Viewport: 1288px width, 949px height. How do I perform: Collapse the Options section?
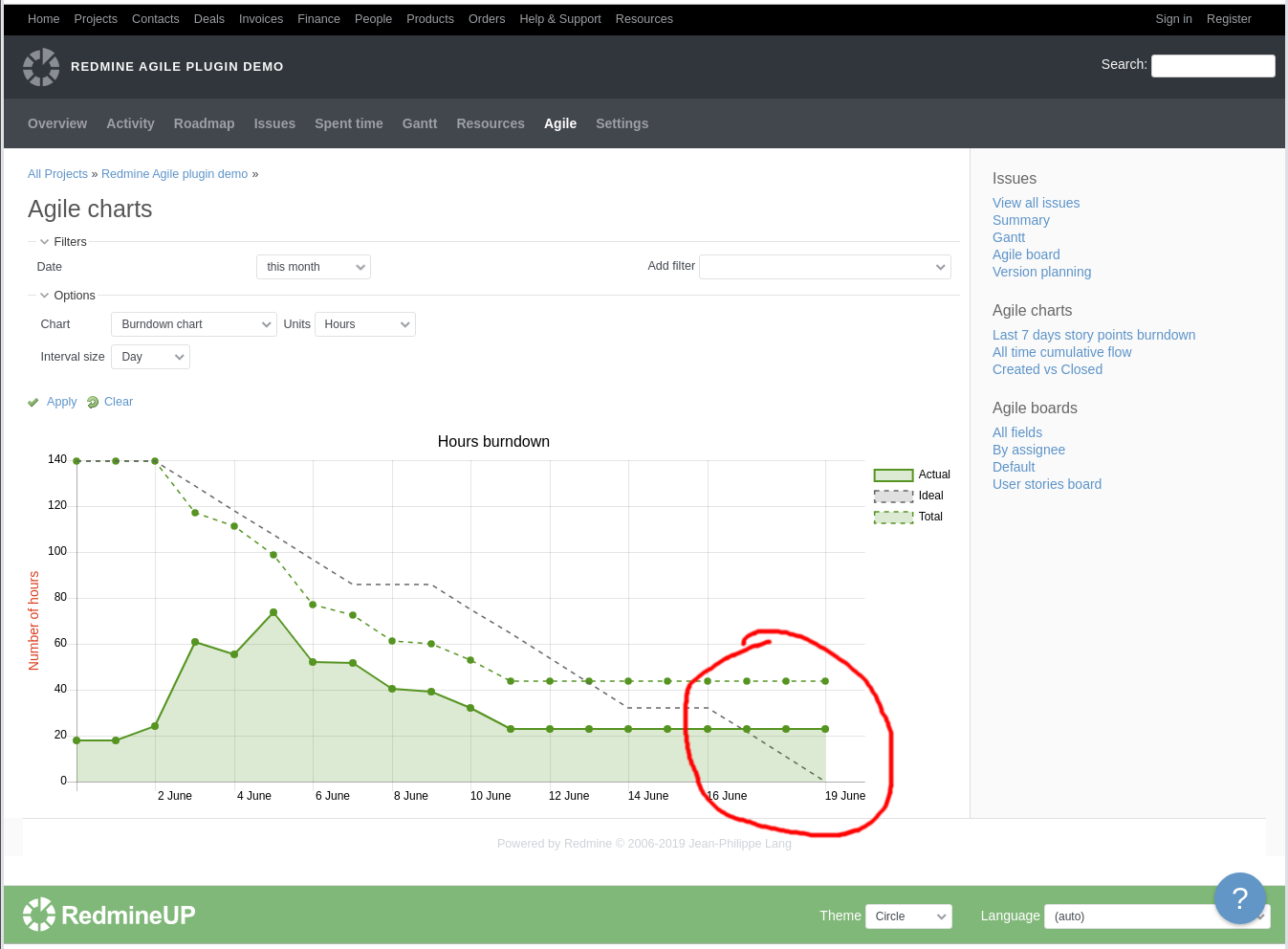(43, 296)
